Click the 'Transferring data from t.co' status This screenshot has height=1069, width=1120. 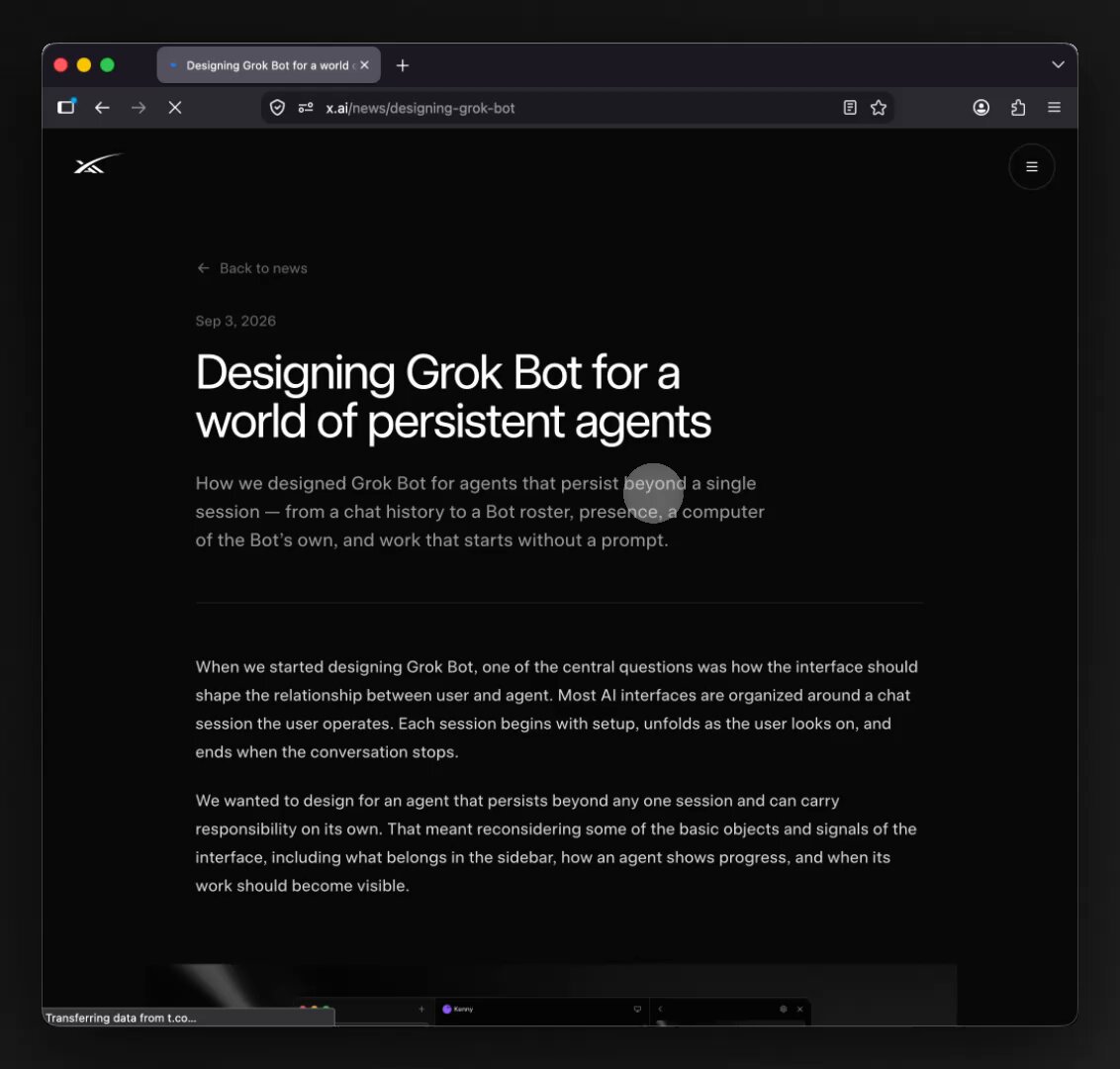click(121, 1018)
